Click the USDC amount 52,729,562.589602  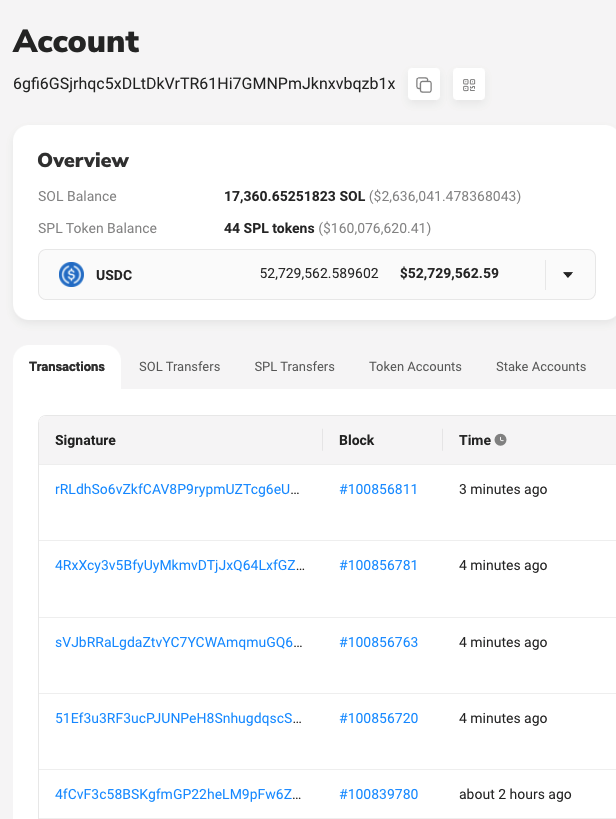click(319, 273)
